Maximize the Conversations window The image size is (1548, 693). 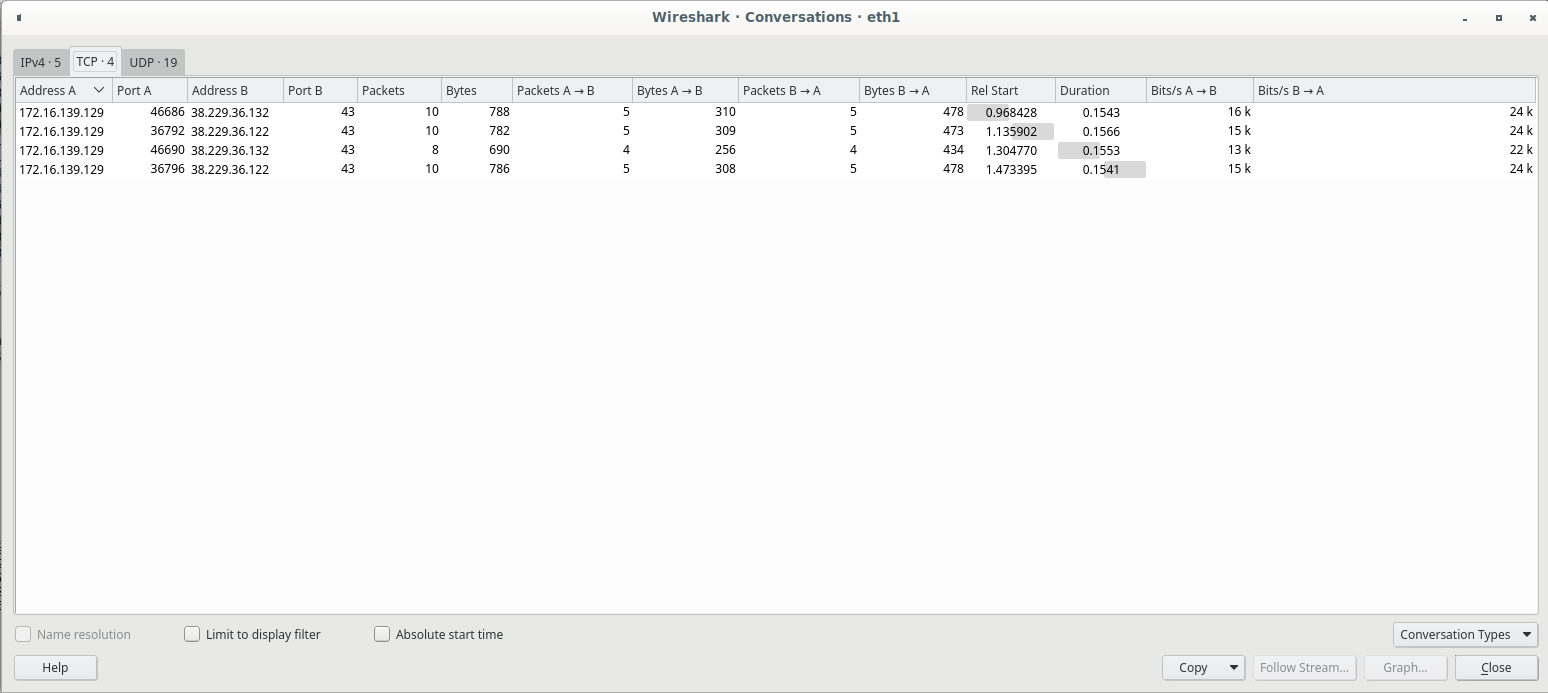[x=1498, y=17]
